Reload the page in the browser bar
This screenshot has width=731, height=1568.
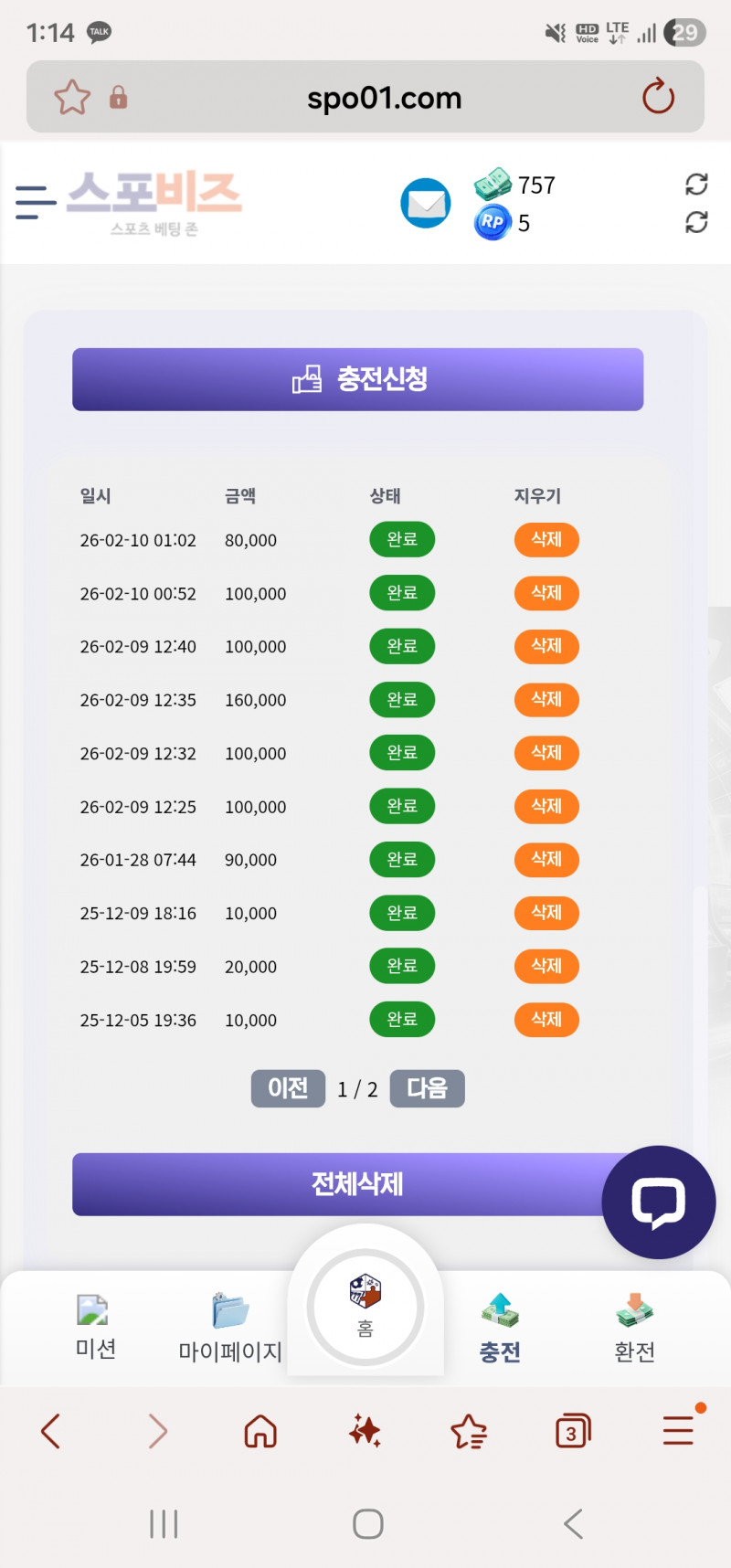tap(658, 97)
